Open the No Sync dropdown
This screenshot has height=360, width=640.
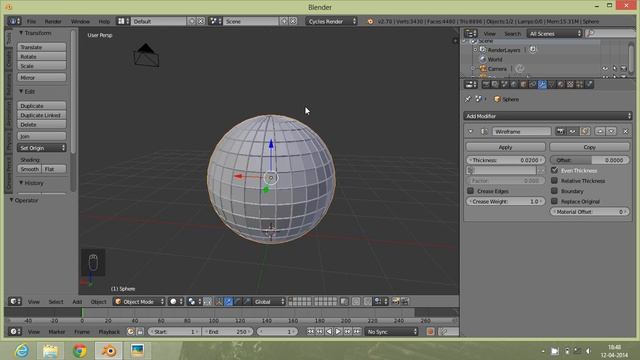[392, 332]
